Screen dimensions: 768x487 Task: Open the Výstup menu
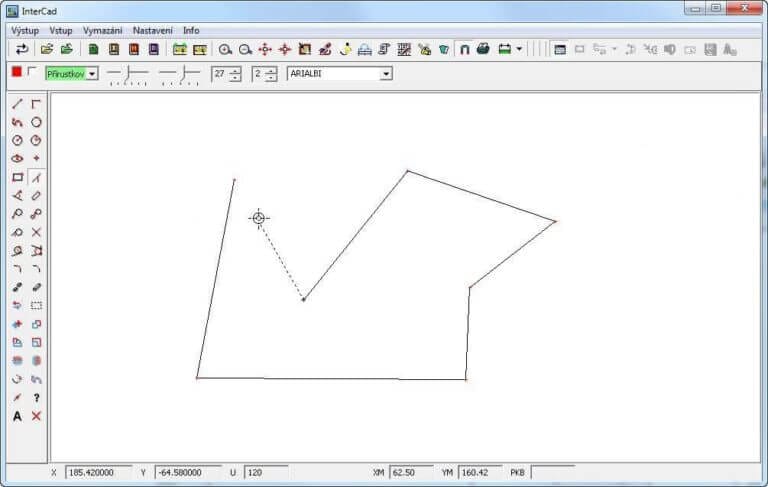(x=25, y=30)
